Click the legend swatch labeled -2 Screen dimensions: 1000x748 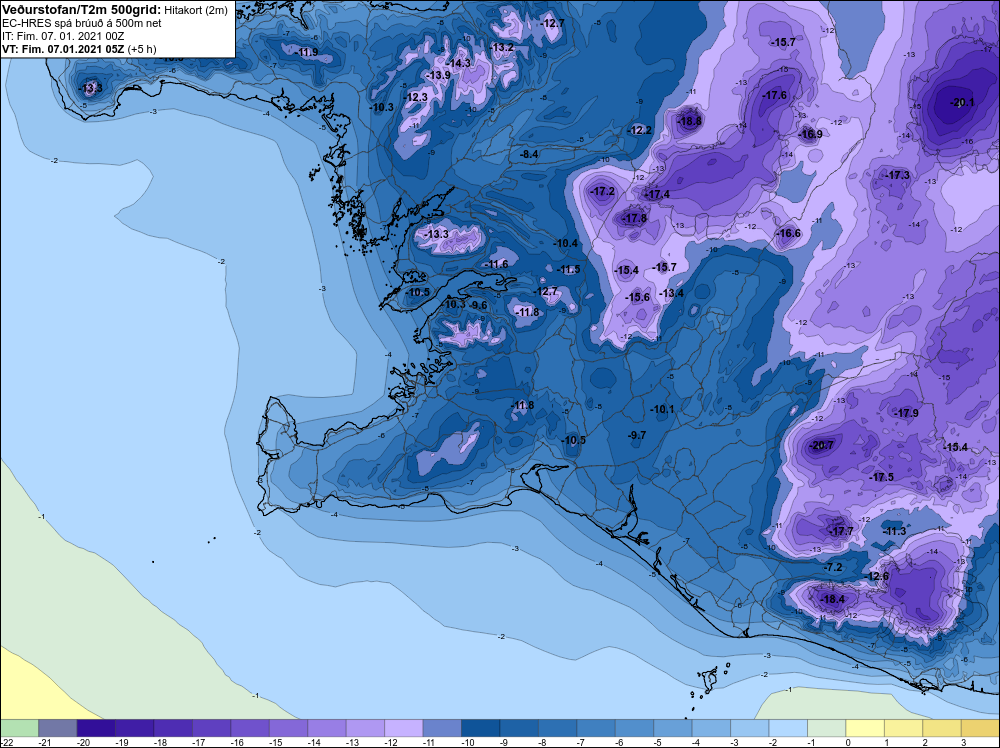pyautogui.click(x=788, y=728)
